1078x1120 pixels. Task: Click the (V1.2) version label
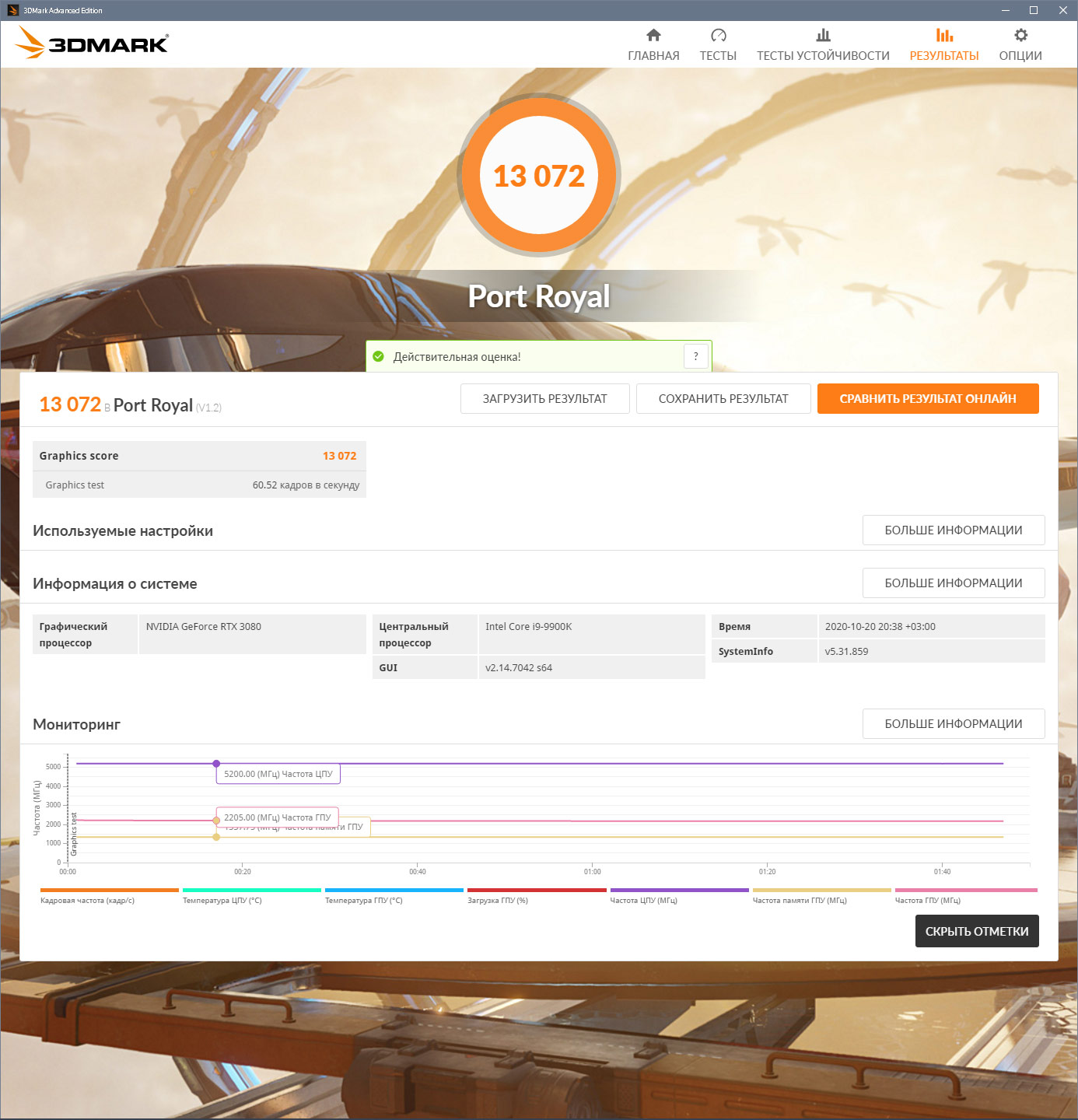pos(208,408)
